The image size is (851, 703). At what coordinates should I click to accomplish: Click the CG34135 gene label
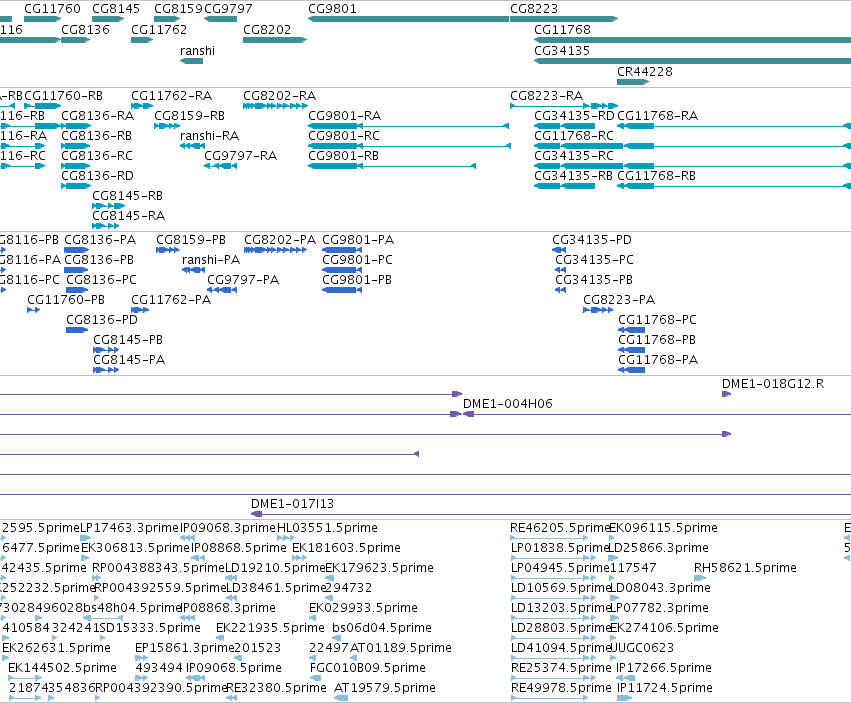[562, 51]
